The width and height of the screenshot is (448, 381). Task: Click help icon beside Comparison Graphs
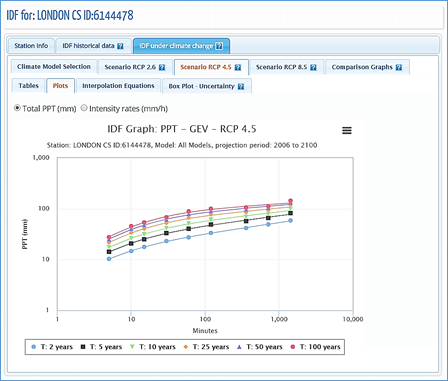coord(399,67)
